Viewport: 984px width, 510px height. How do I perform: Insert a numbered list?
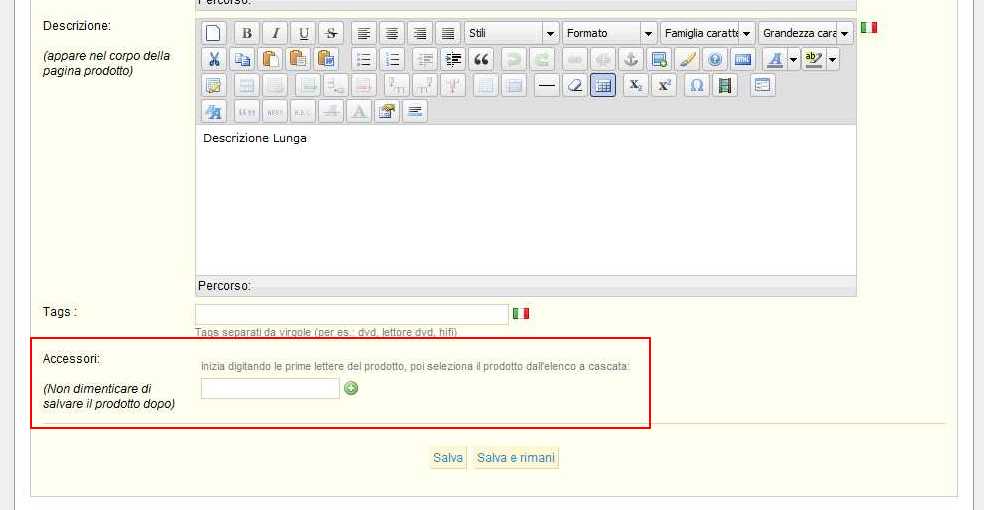pos(392,60)
